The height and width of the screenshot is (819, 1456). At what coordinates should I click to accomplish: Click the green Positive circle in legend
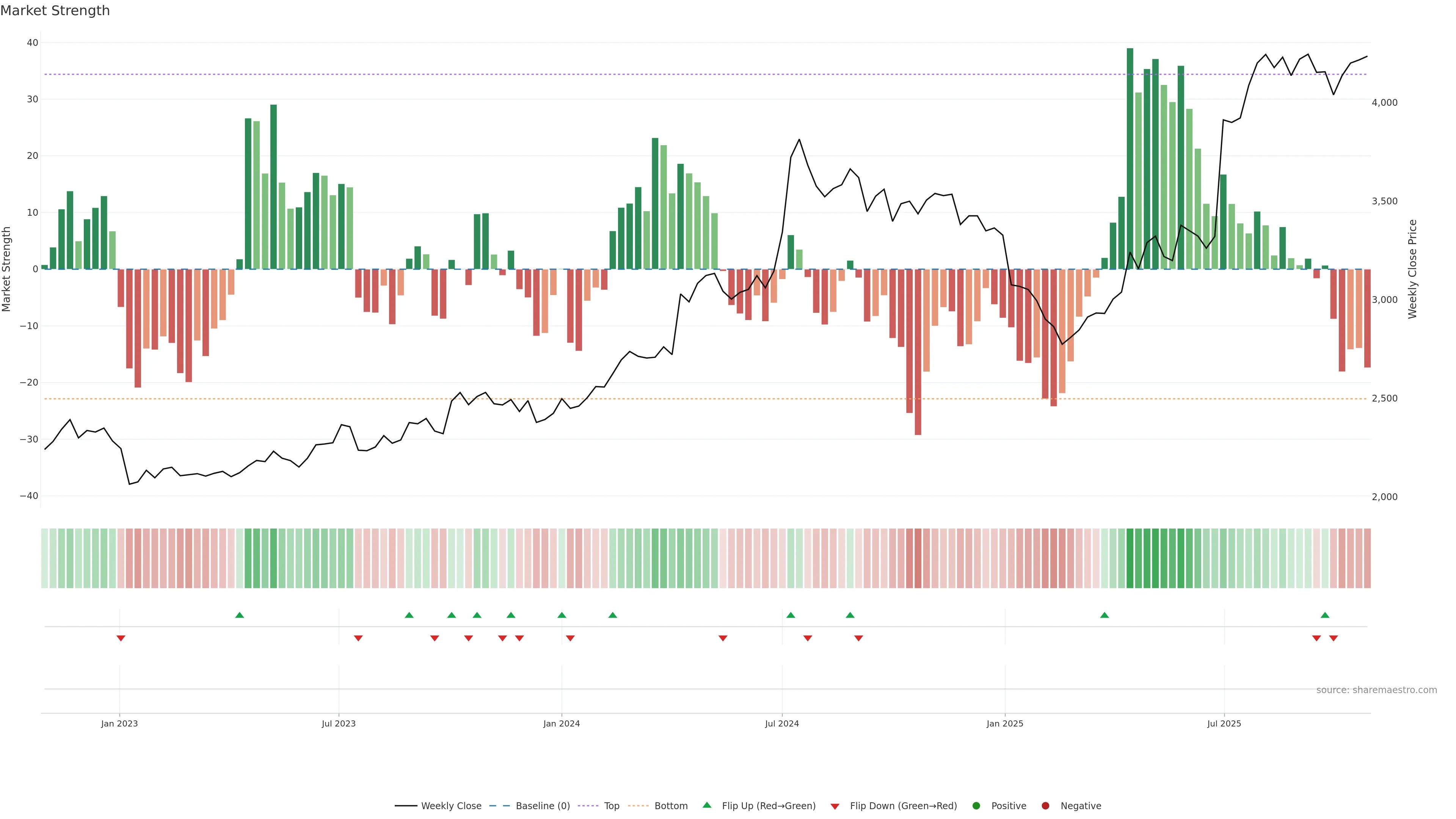tap(976, 805)
